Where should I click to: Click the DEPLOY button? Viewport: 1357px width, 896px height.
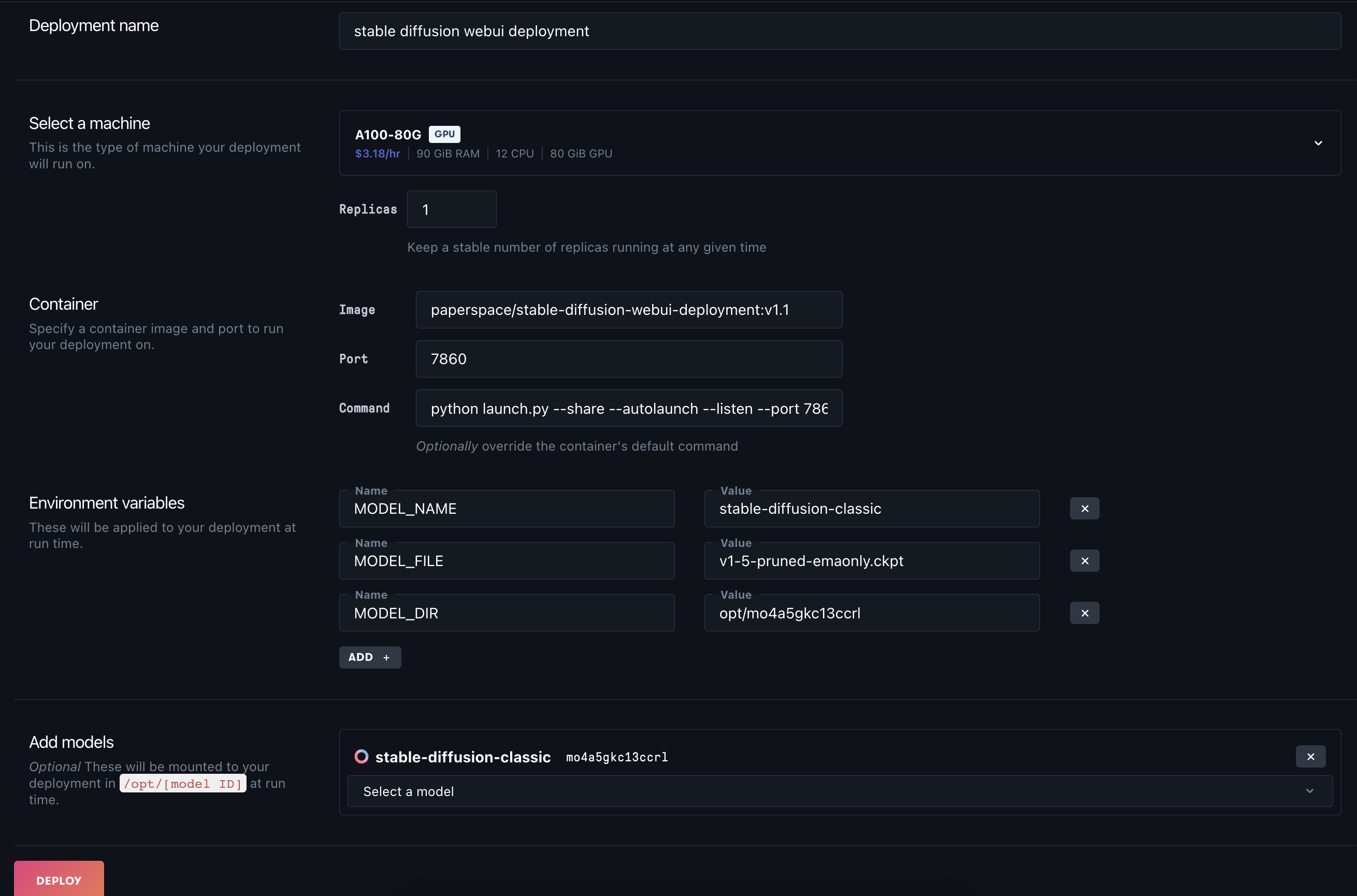coord(59,880)
